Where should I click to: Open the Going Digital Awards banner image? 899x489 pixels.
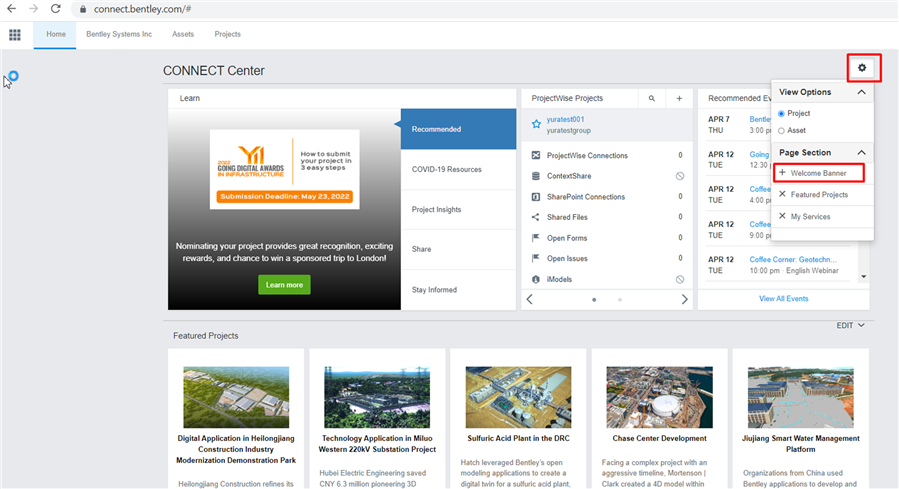284,169
